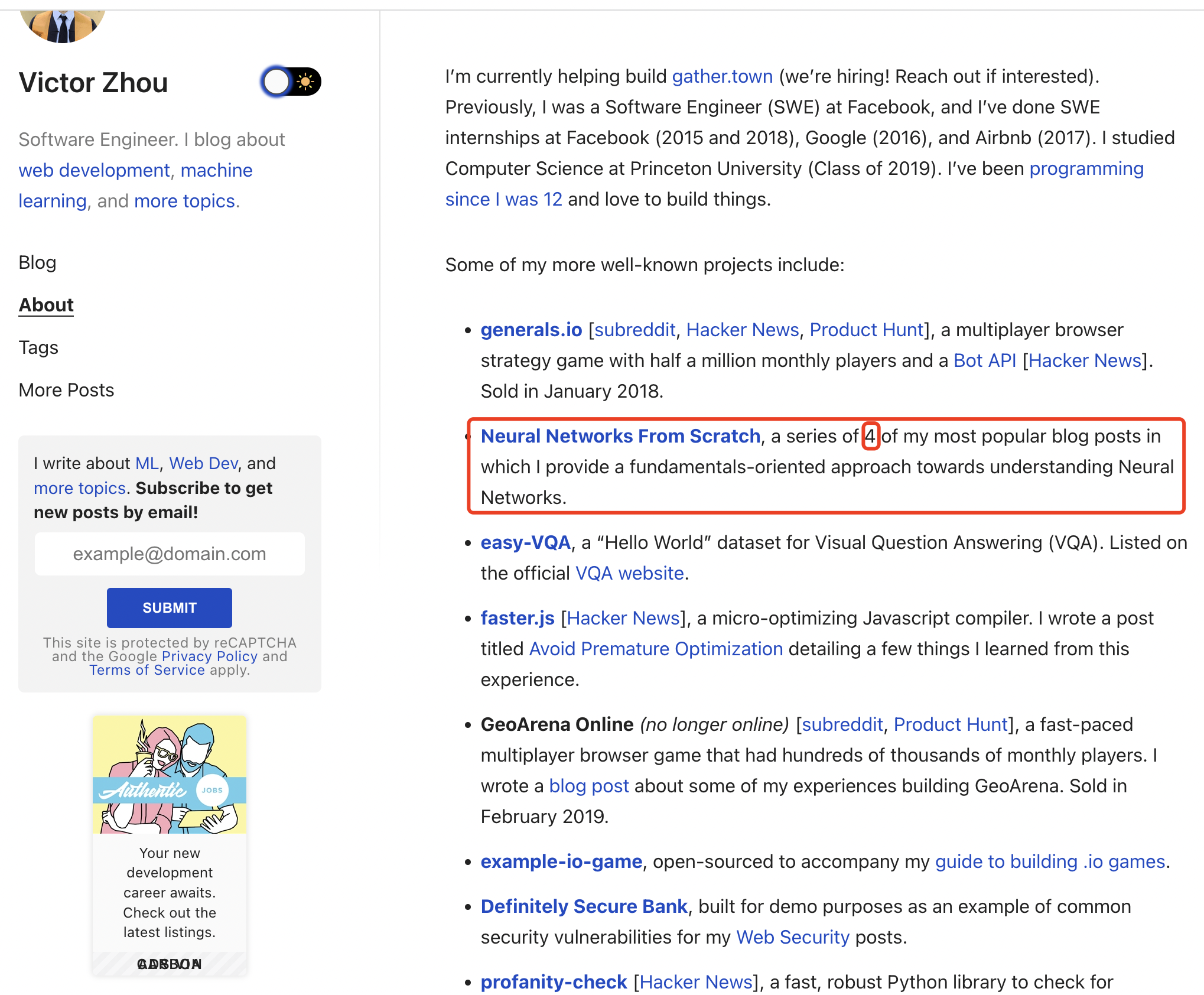The image size is (1204, 995).
Task: Click the SUBMIT subscribe button
Action: point(170,607)
